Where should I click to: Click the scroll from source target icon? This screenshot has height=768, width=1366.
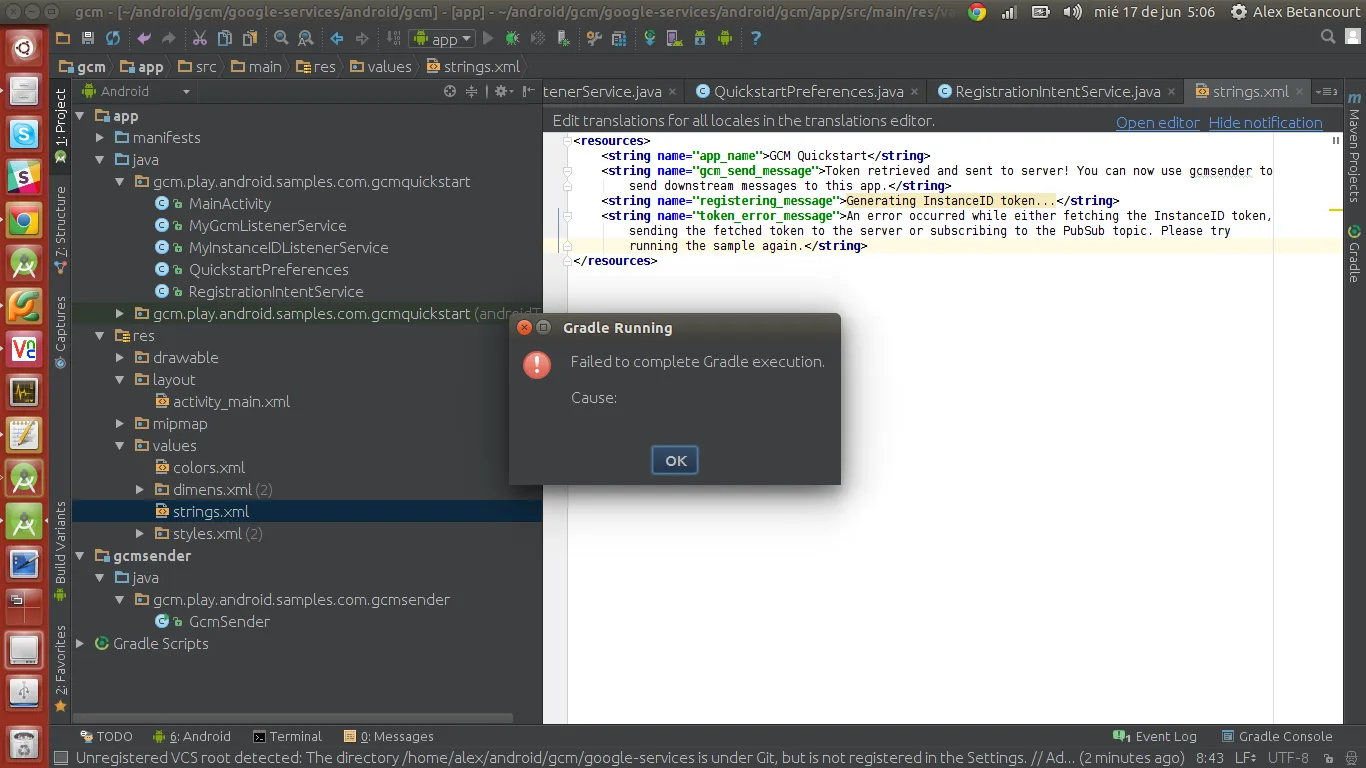[x=450, y=91]
